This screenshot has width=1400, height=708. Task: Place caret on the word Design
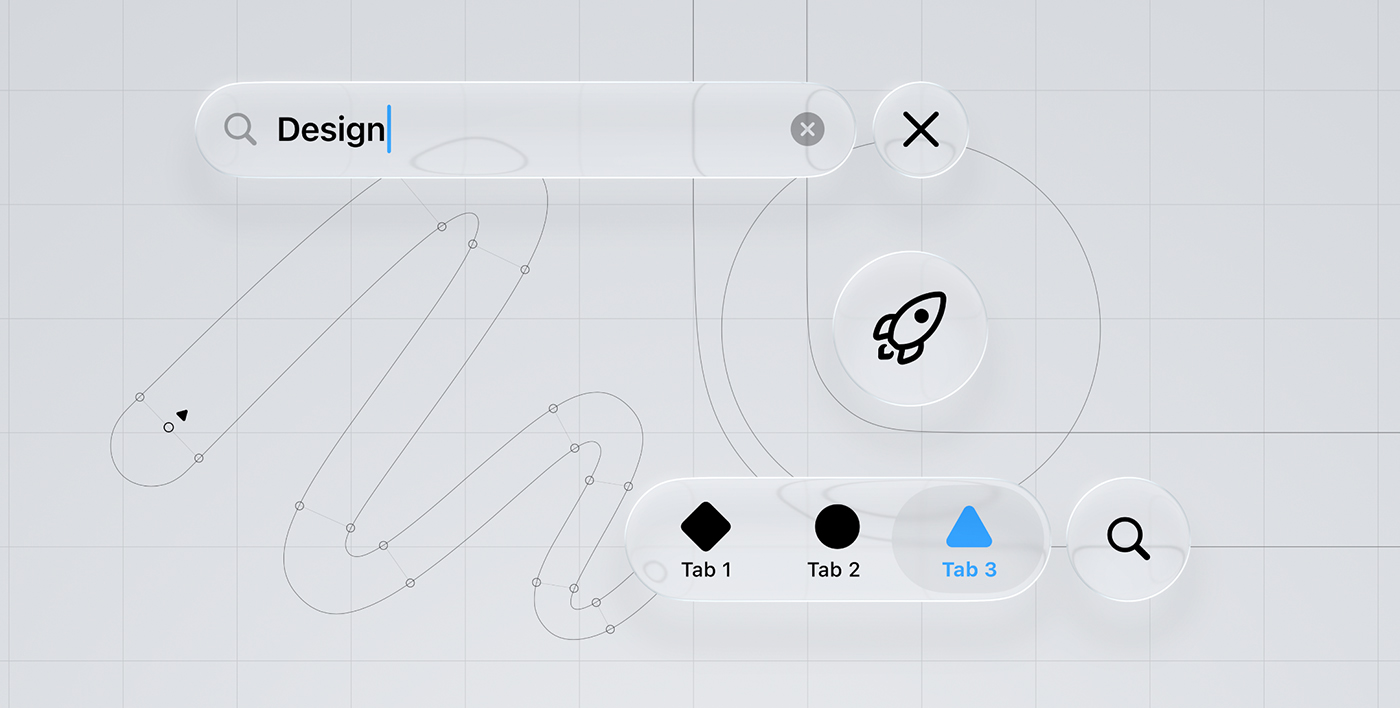[331, 130]
